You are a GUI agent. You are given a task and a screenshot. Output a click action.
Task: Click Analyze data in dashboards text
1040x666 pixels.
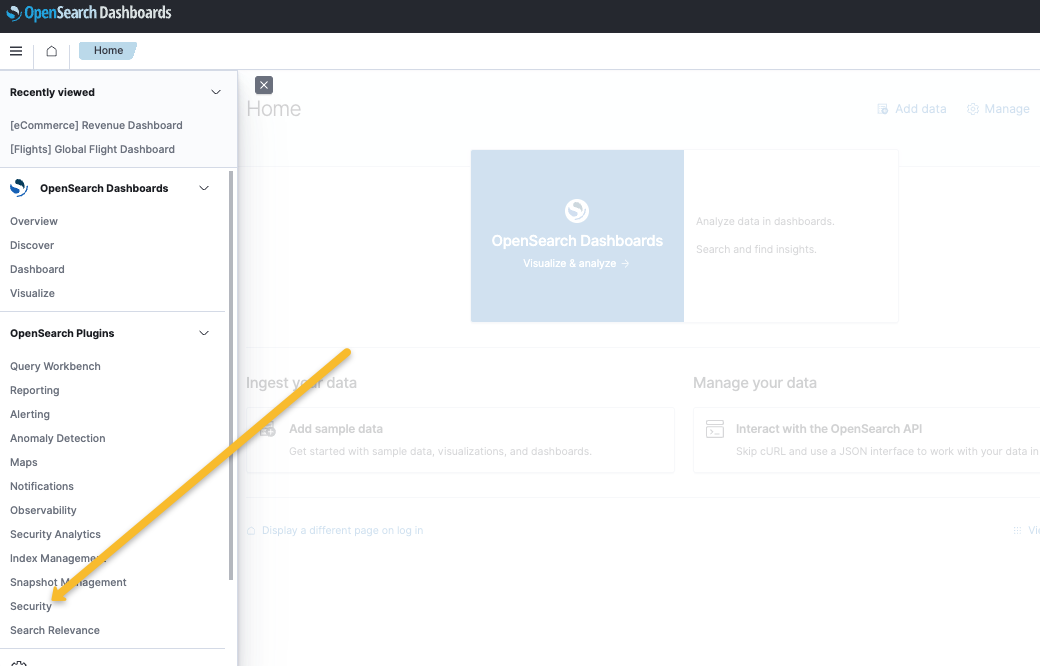click(765, 222)
